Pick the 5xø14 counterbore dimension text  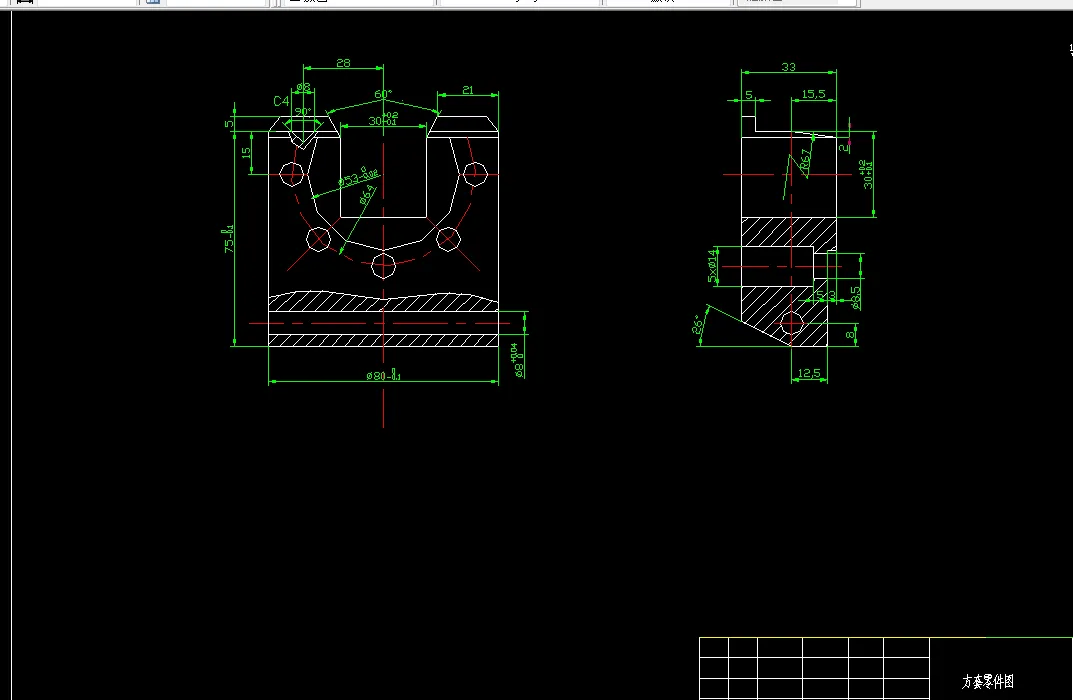pos(712,265)
